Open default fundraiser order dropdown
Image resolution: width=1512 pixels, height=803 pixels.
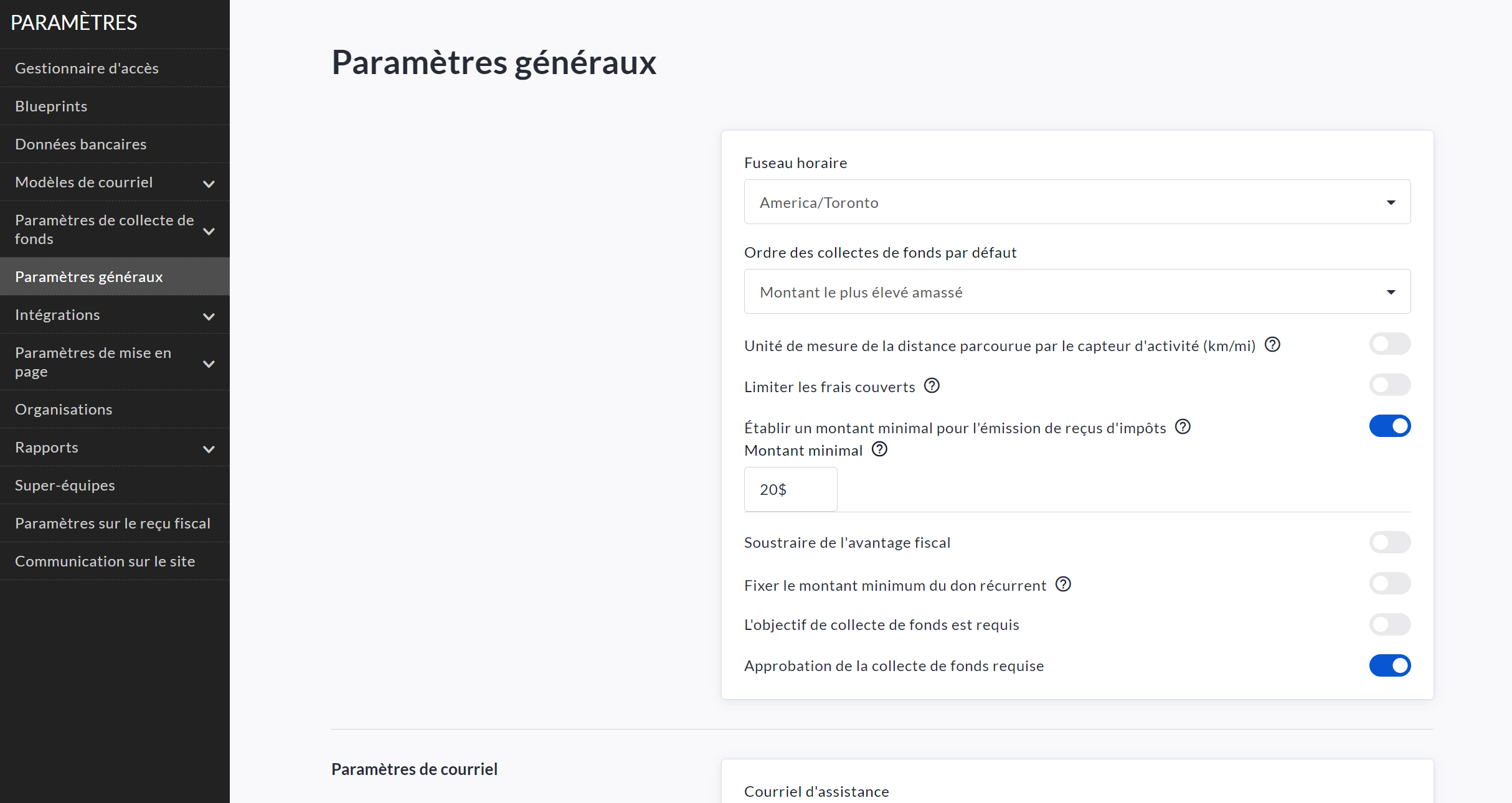[x=1077, y=292]
